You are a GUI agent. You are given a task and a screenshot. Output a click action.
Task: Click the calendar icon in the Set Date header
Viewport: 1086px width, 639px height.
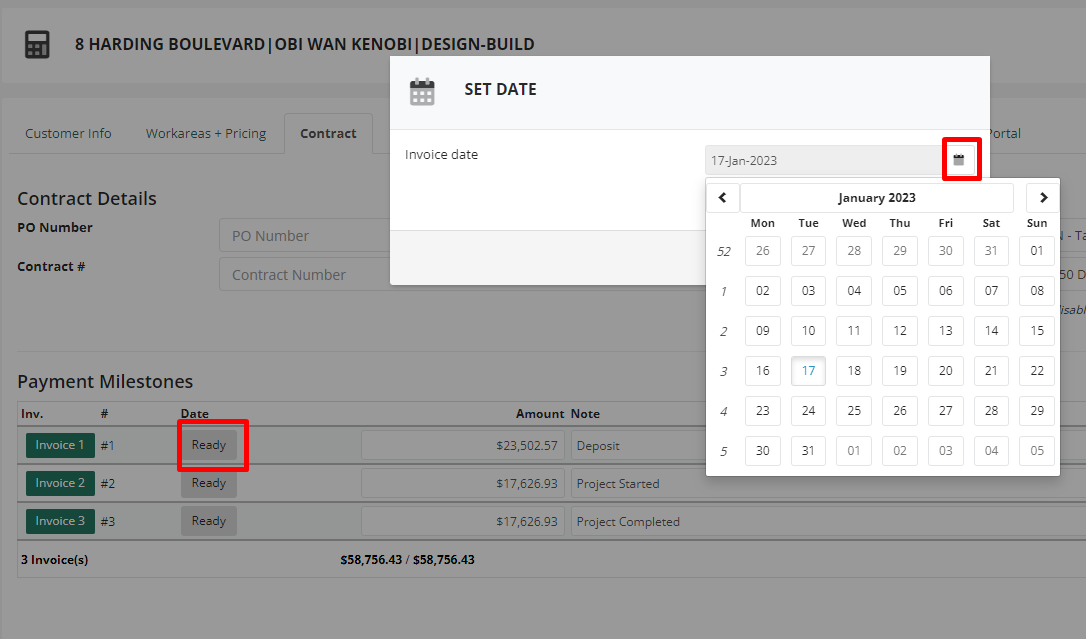coord(422,90)
